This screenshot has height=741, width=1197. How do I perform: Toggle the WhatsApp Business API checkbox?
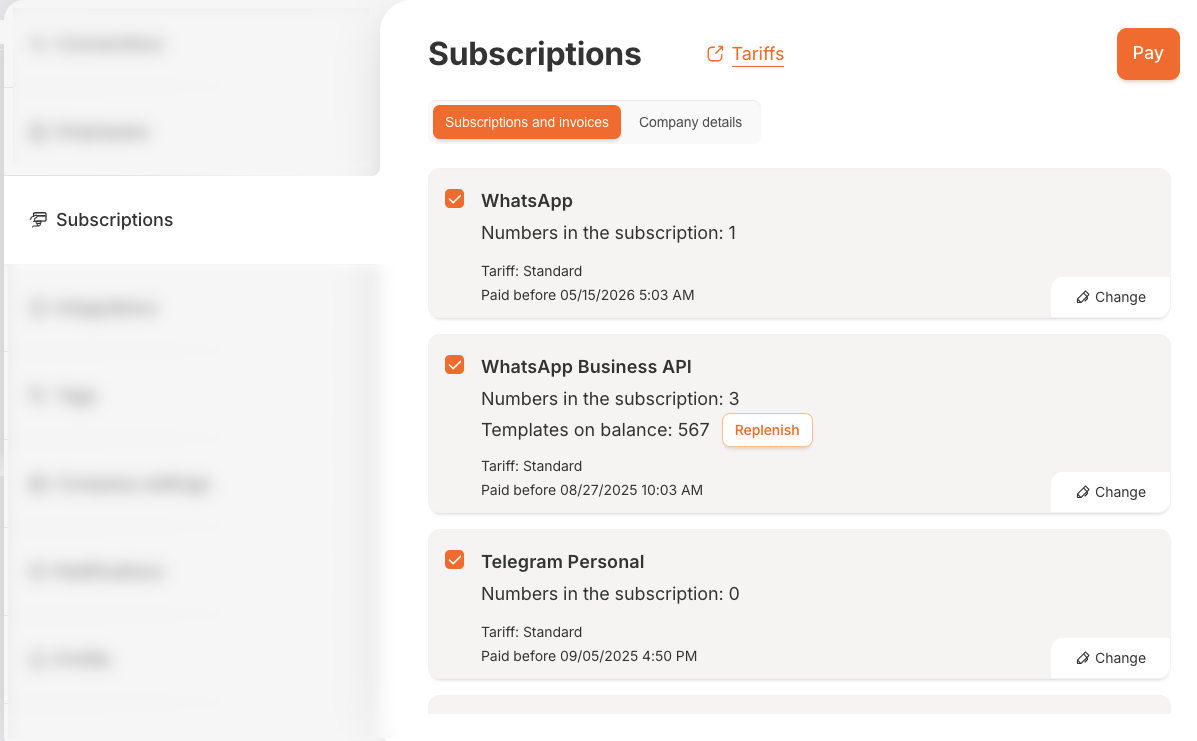[454, 365]
